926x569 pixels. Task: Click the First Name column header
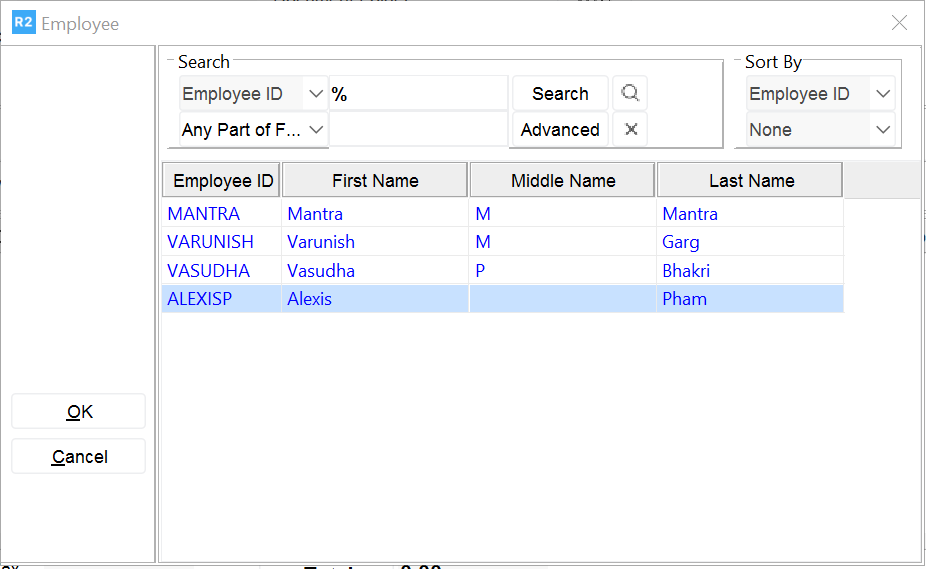(x=375, y=181)
